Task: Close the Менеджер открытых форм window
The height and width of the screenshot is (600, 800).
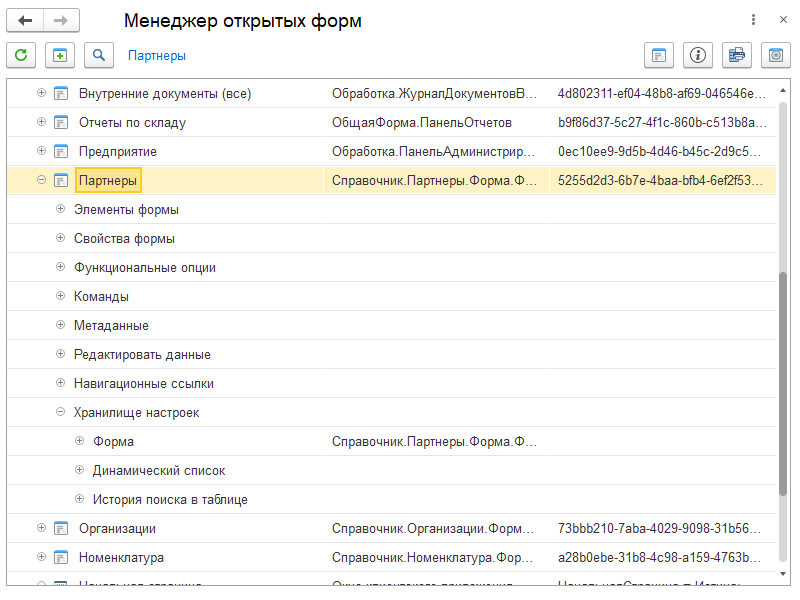Action: point(783,20)
